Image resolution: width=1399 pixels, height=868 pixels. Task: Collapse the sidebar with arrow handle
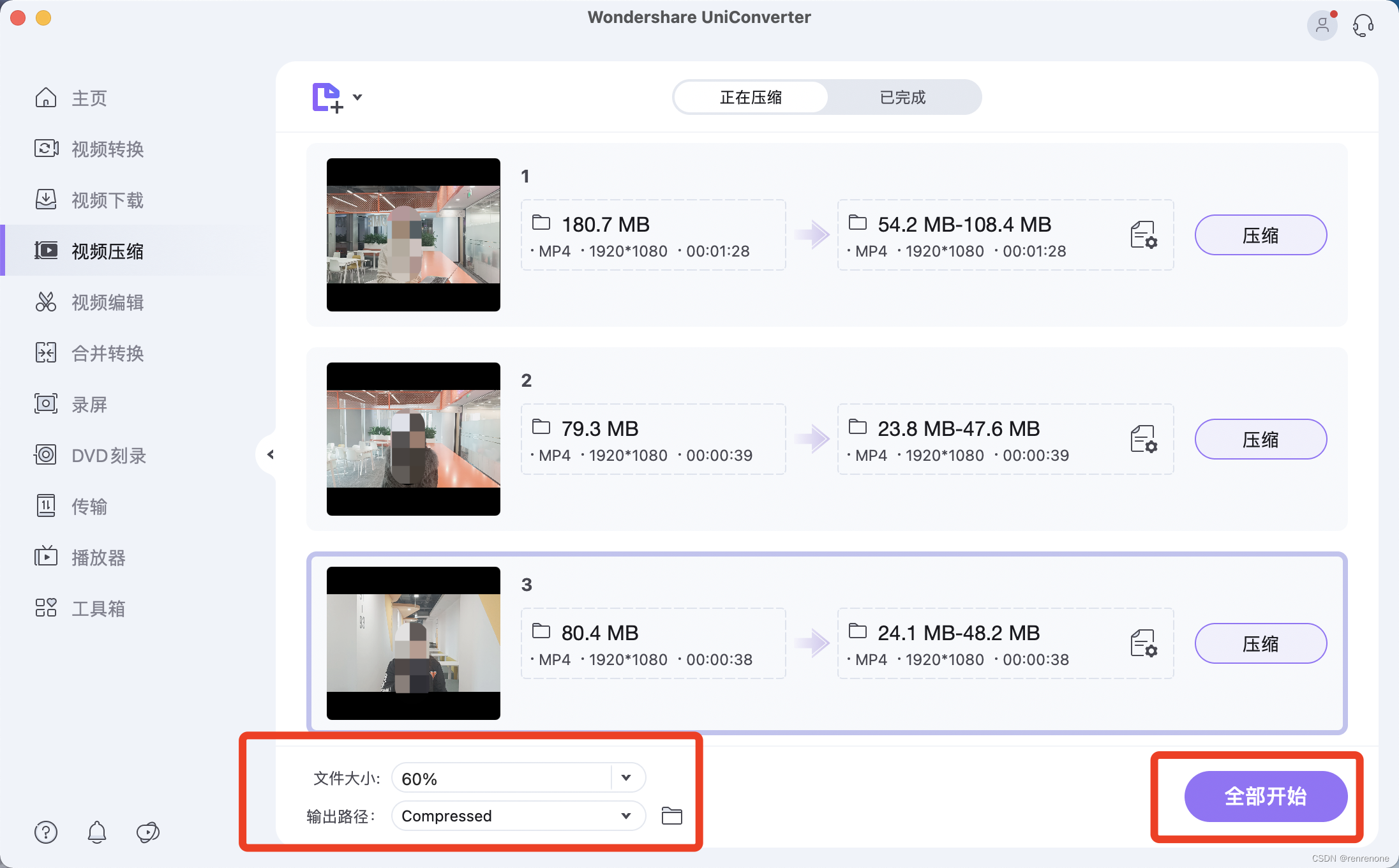[x=270, y=454]
